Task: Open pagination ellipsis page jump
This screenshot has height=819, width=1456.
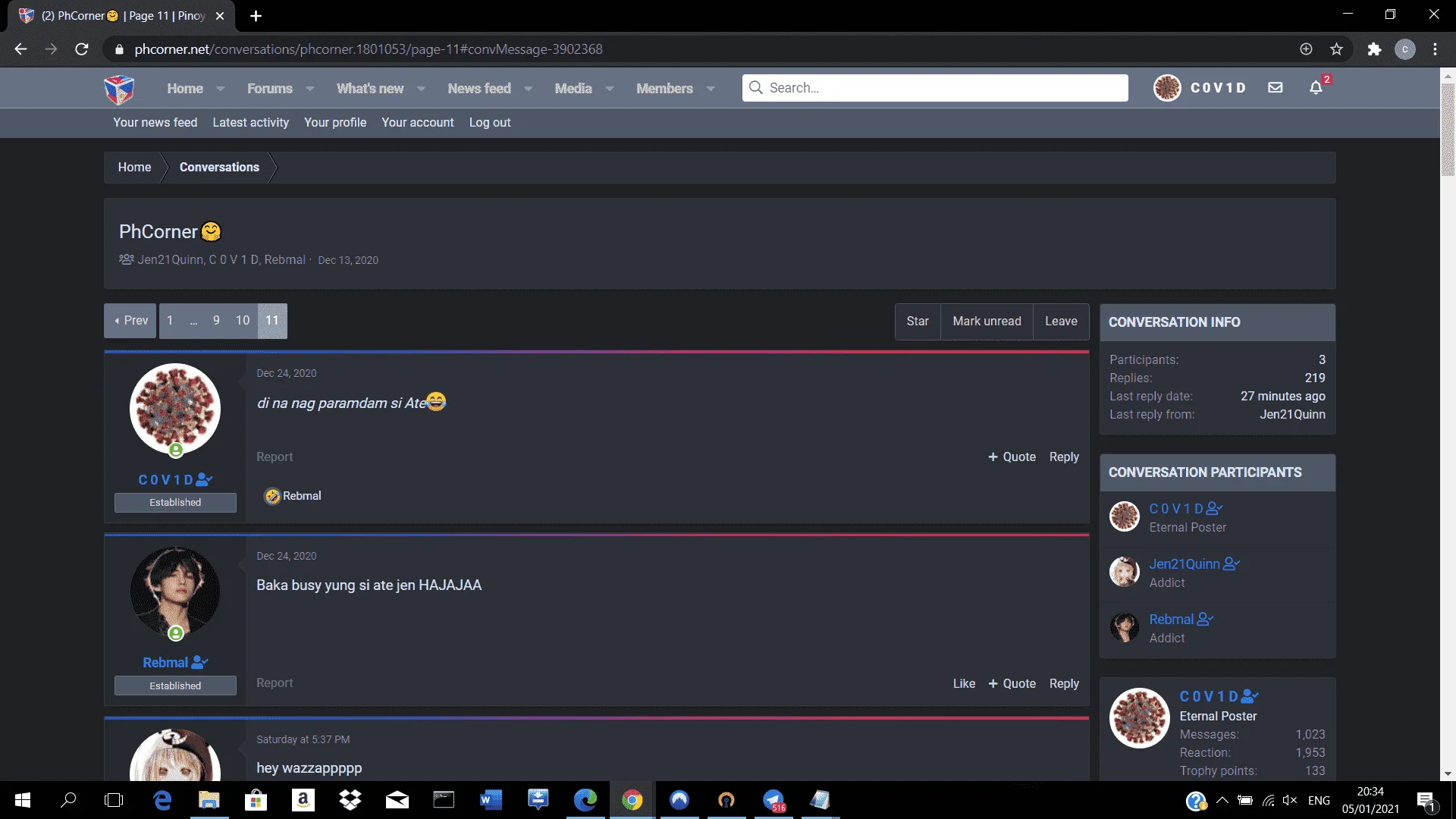Action: (x=193, y=321)
